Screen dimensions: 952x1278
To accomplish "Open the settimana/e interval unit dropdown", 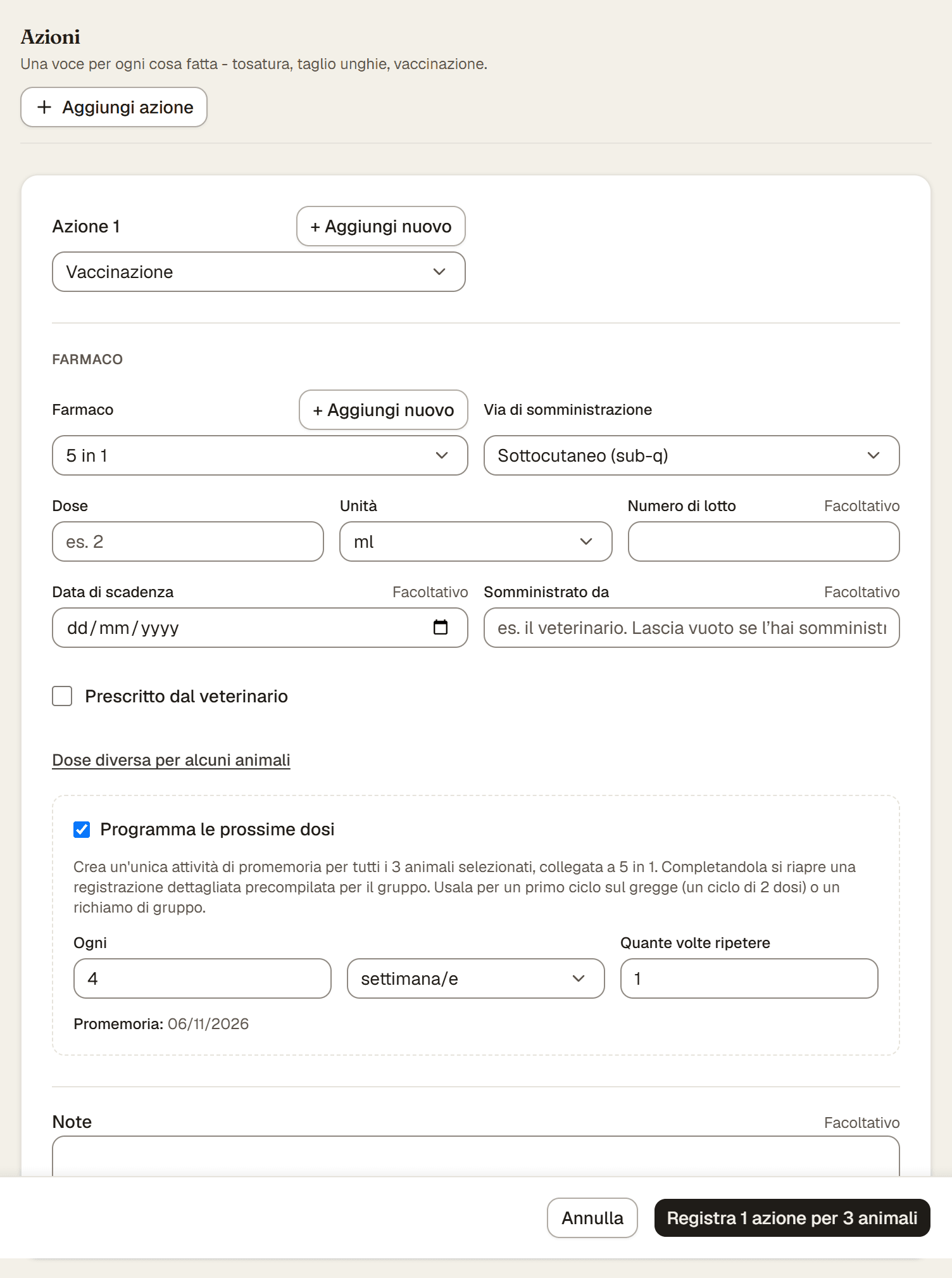I will pyautogui.click(x=476, y=978).
